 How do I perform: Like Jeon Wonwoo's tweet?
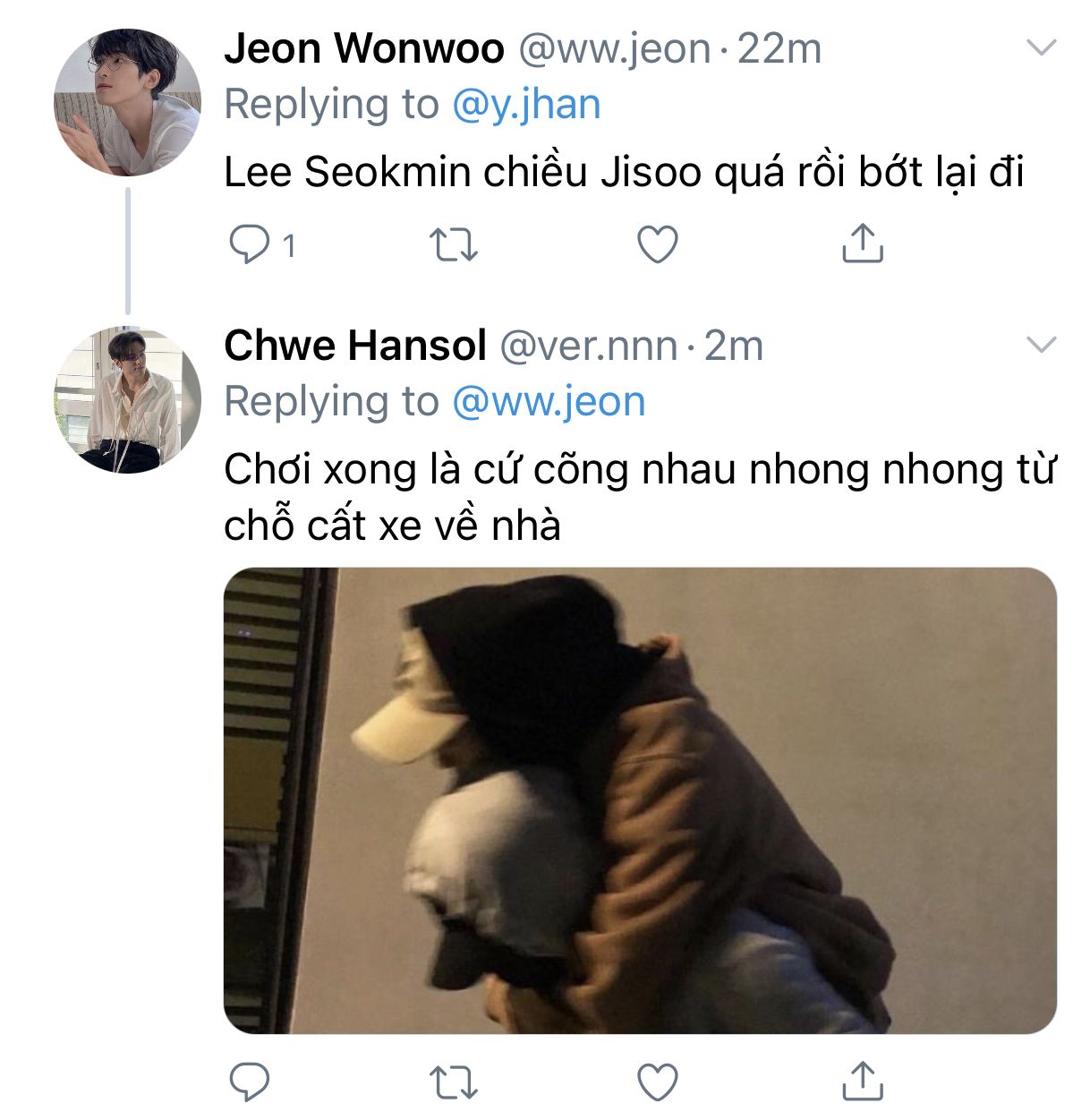tap(658, 244)
